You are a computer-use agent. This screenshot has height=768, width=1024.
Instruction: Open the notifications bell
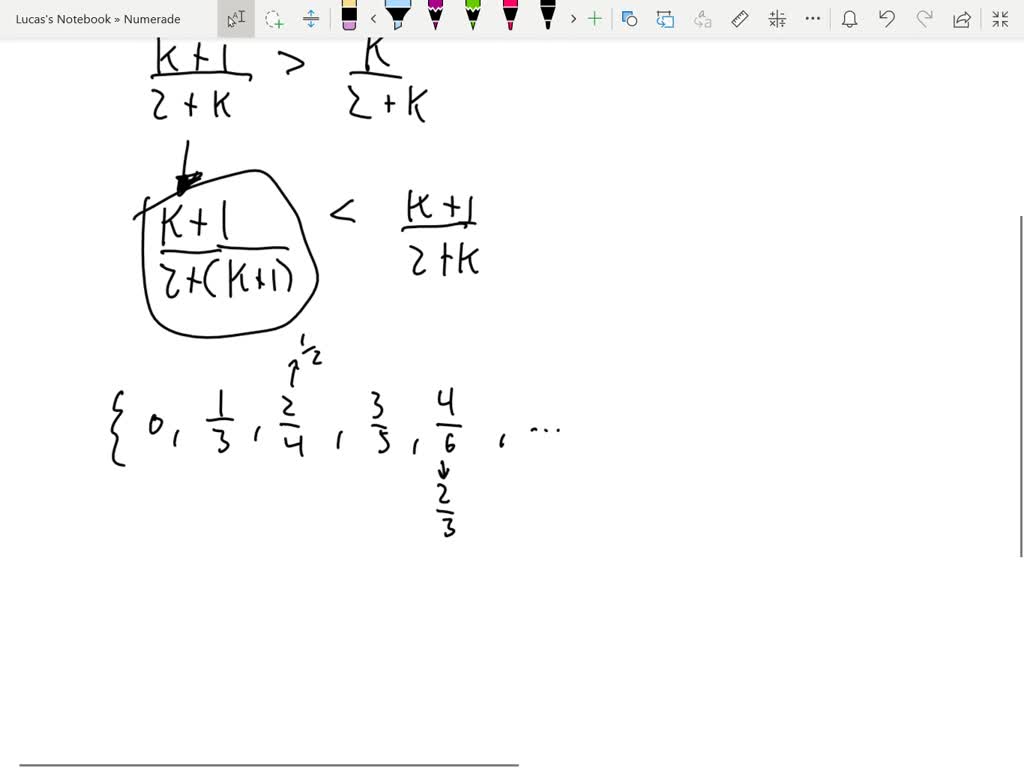849,18
